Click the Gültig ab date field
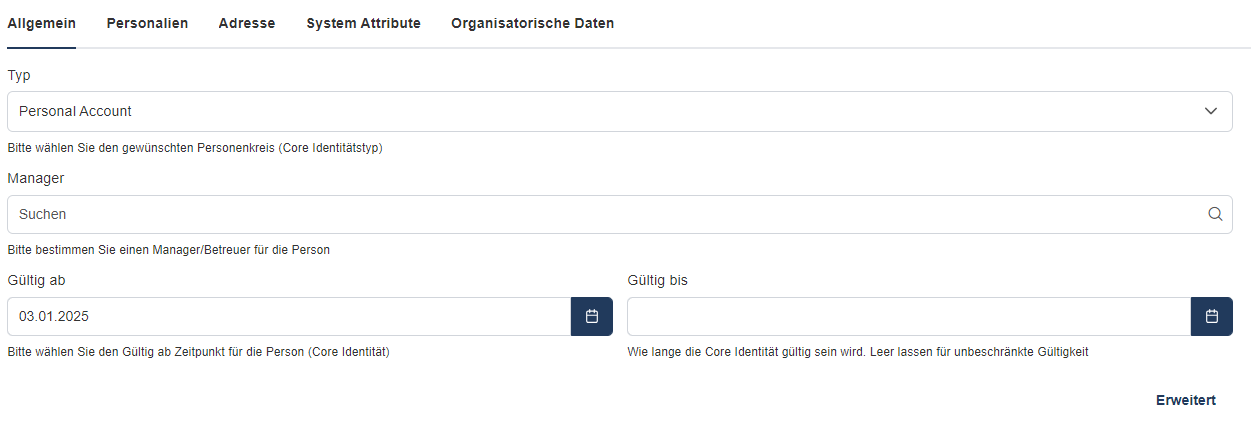This screenshot has height=440, width=1256. tap(288, 316)
